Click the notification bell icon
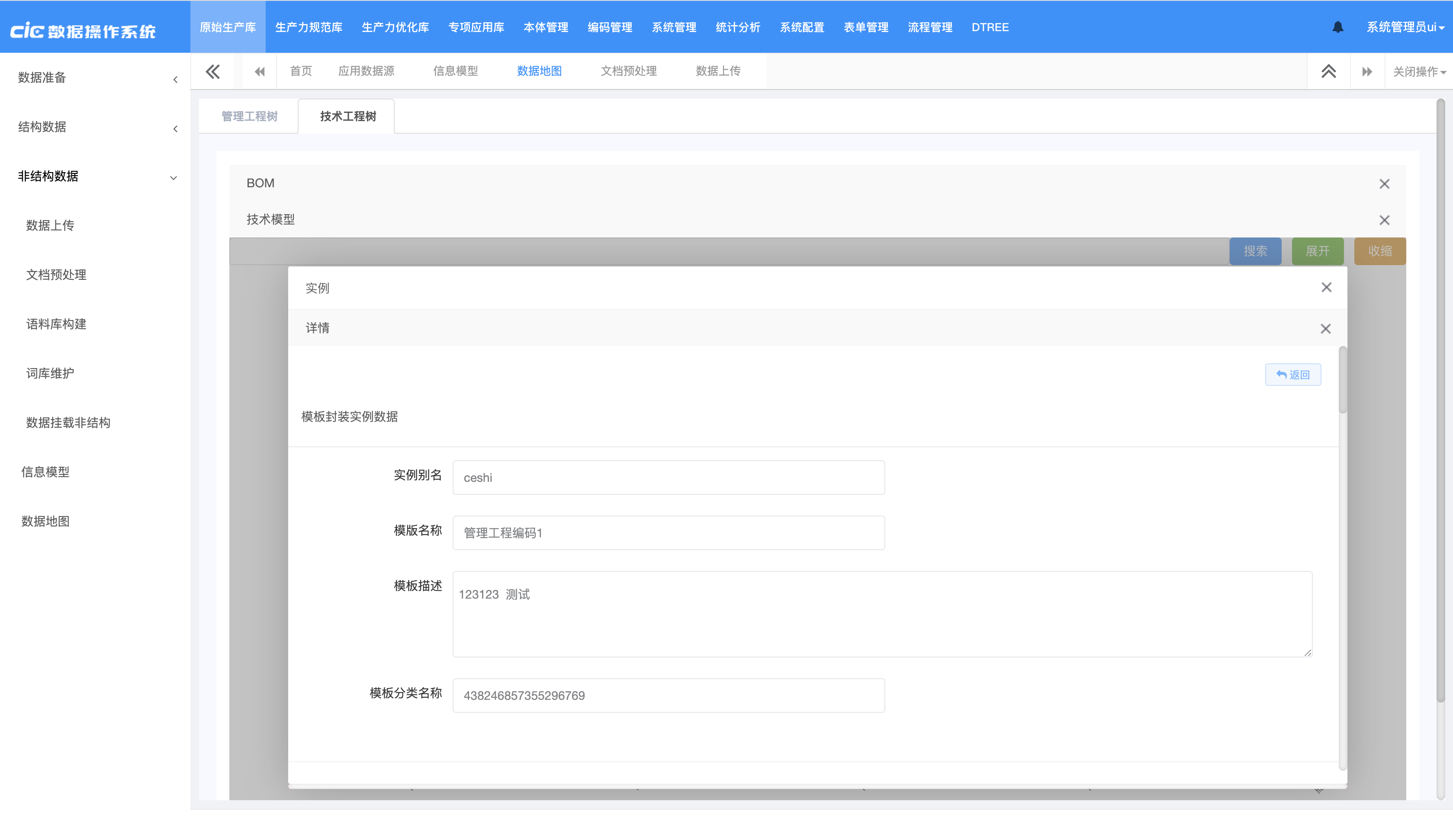Image resolution: width=1453 pixels, height=840 pixels. click(x=1337, y=27)
